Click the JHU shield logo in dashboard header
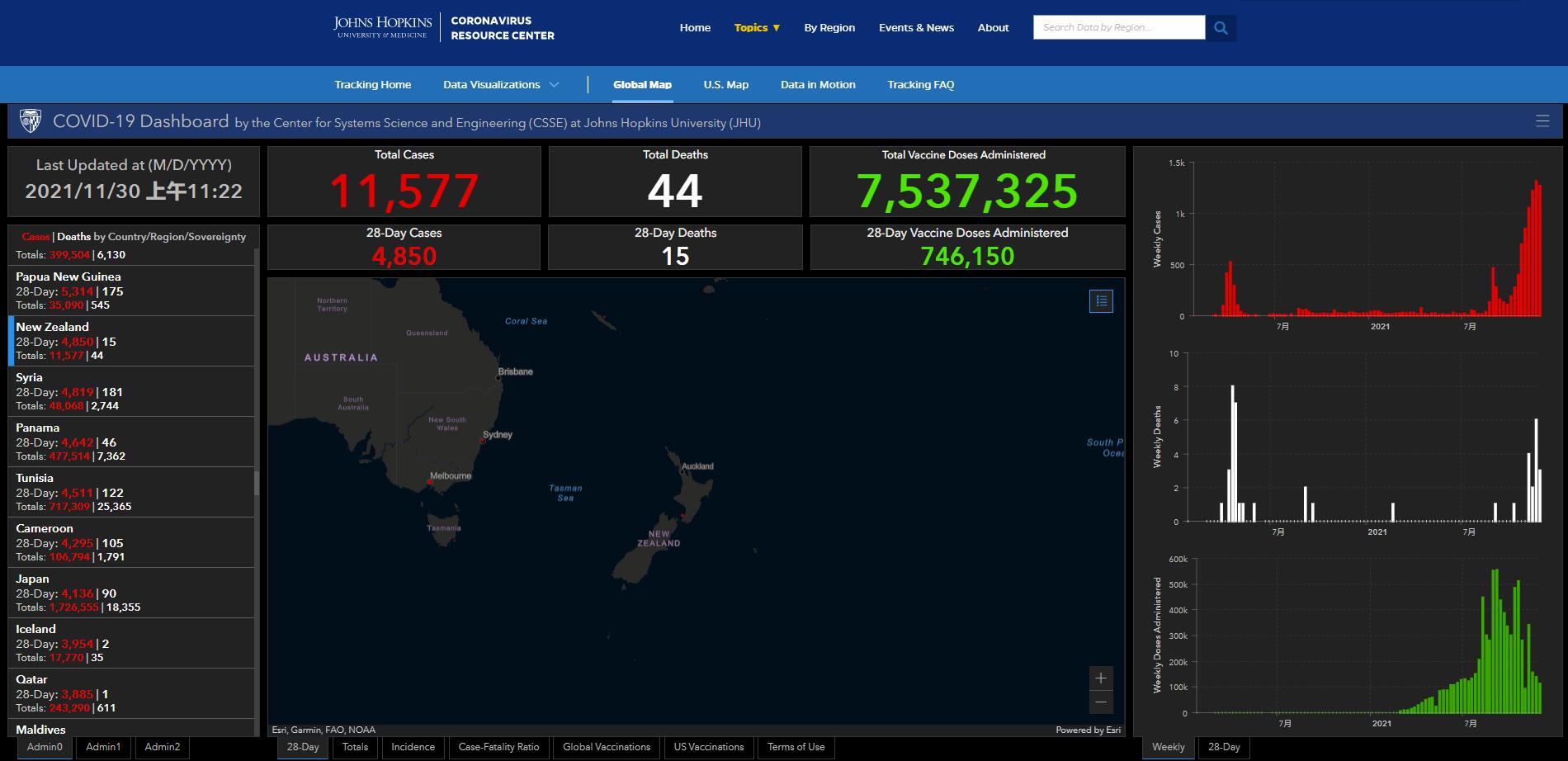Screen dimensions: 1568x761 (x=31, y=121)
